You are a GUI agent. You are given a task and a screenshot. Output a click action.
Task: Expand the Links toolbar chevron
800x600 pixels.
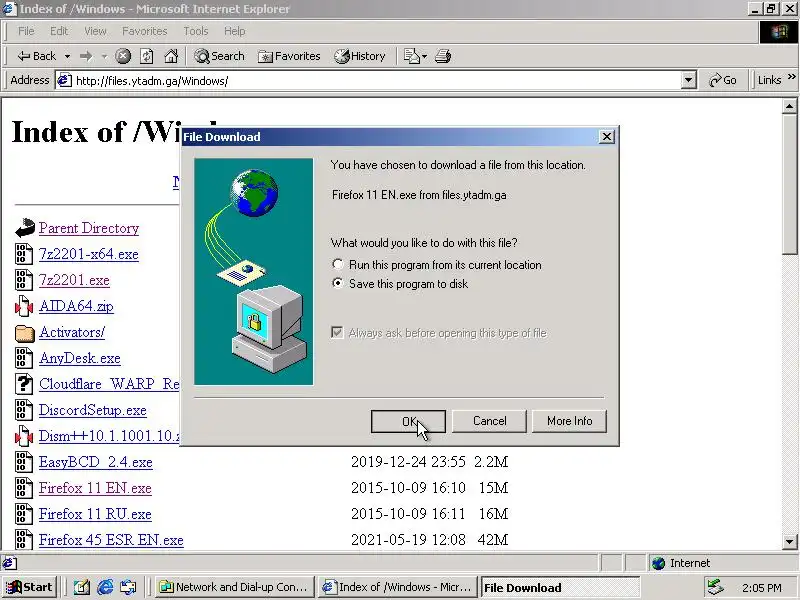[x=791, y=77]
